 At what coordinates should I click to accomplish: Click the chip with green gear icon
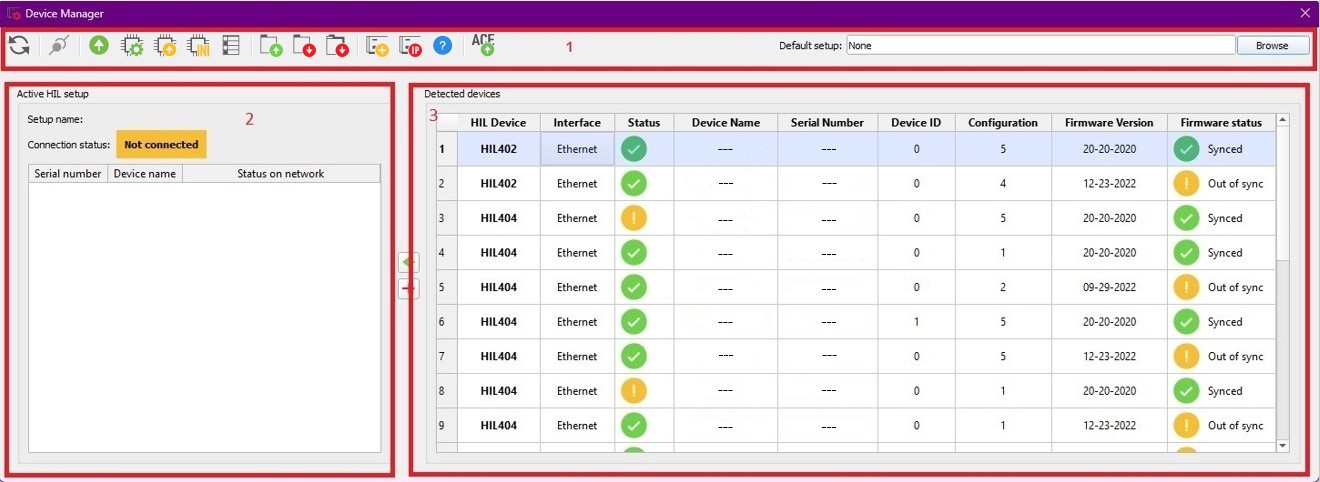tap(132, 45)
